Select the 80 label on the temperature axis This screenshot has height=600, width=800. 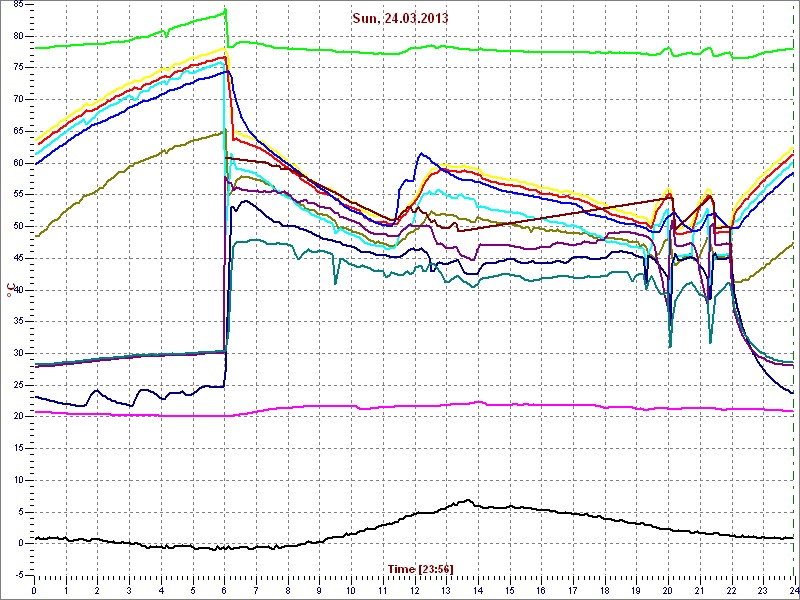18,36
